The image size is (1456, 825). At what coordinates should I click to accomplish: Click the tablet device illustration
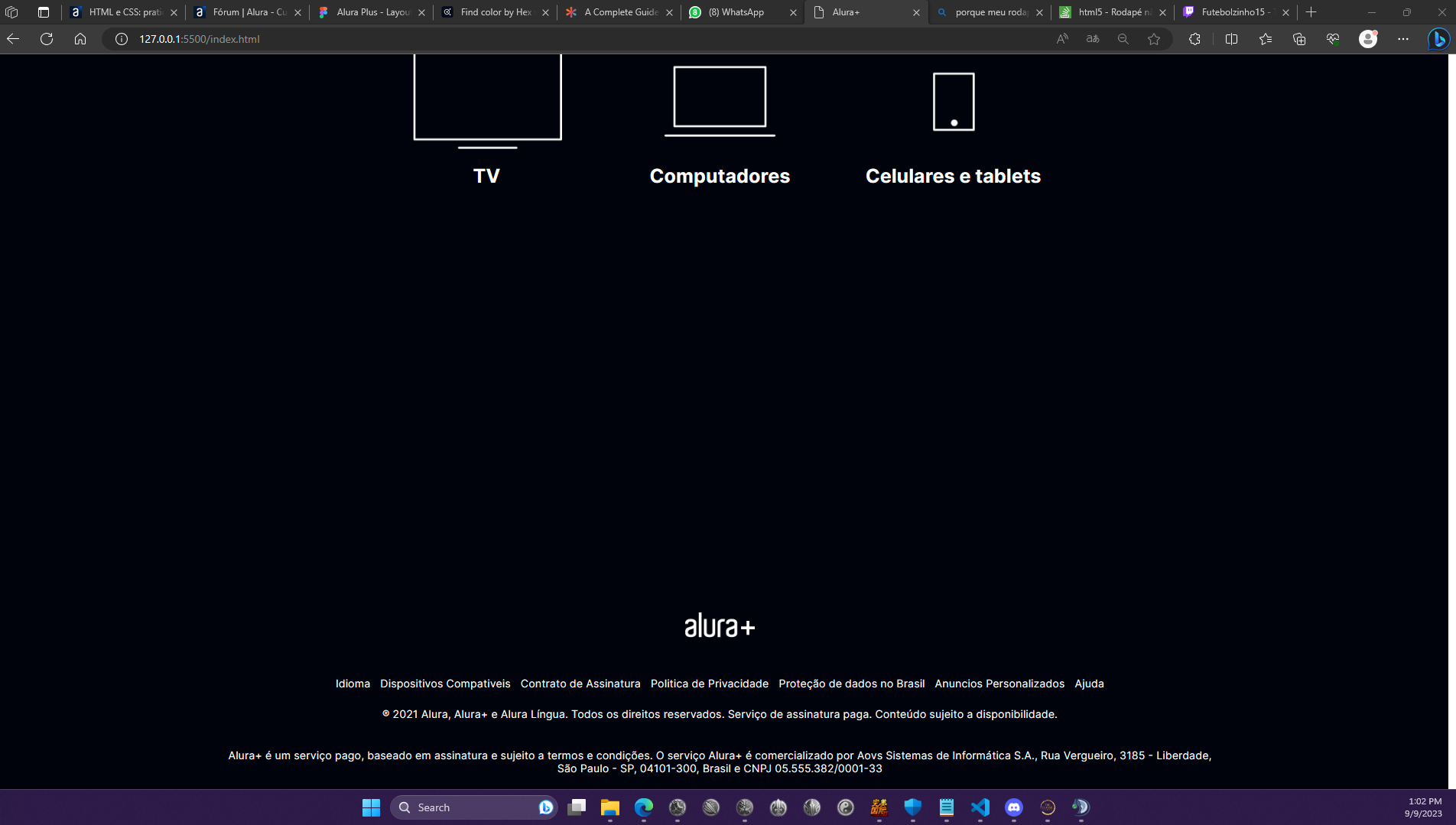(954, 102)
